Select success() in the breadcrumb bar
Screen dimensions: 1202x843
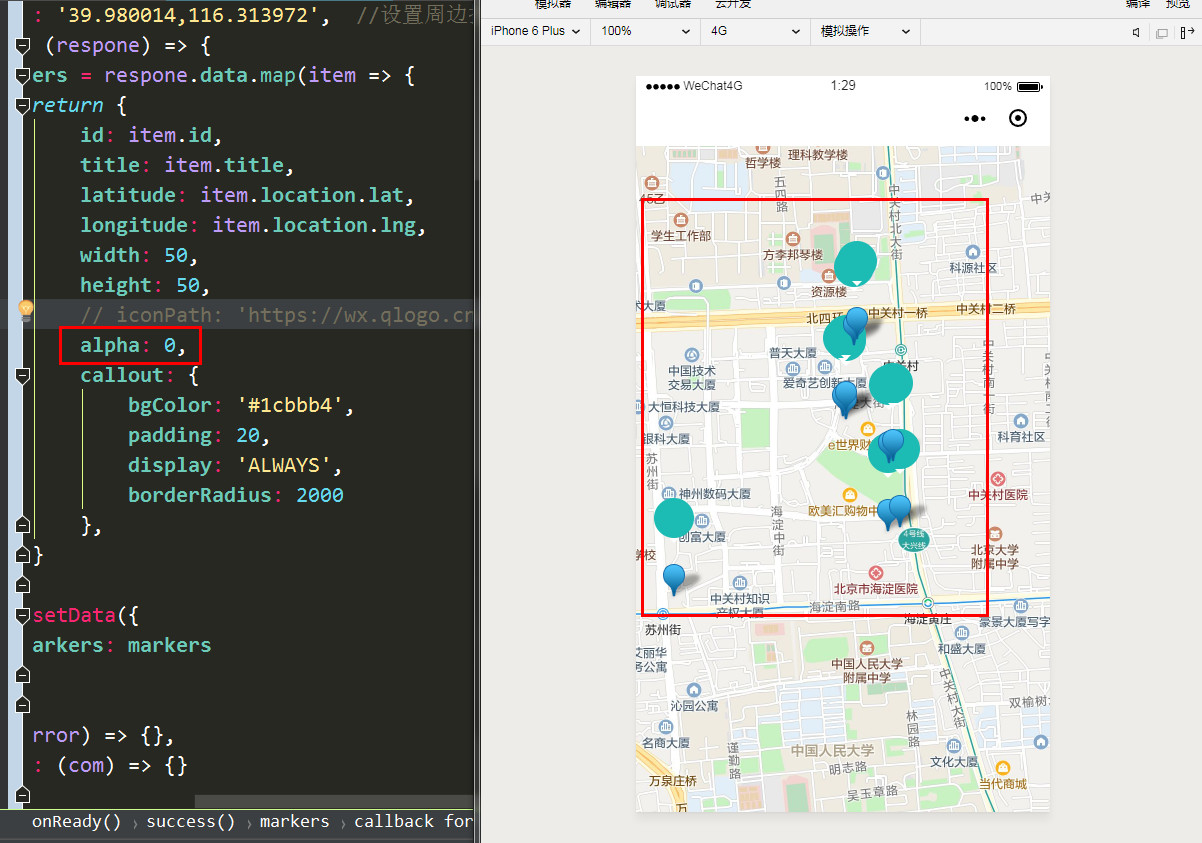click(190, 821)
